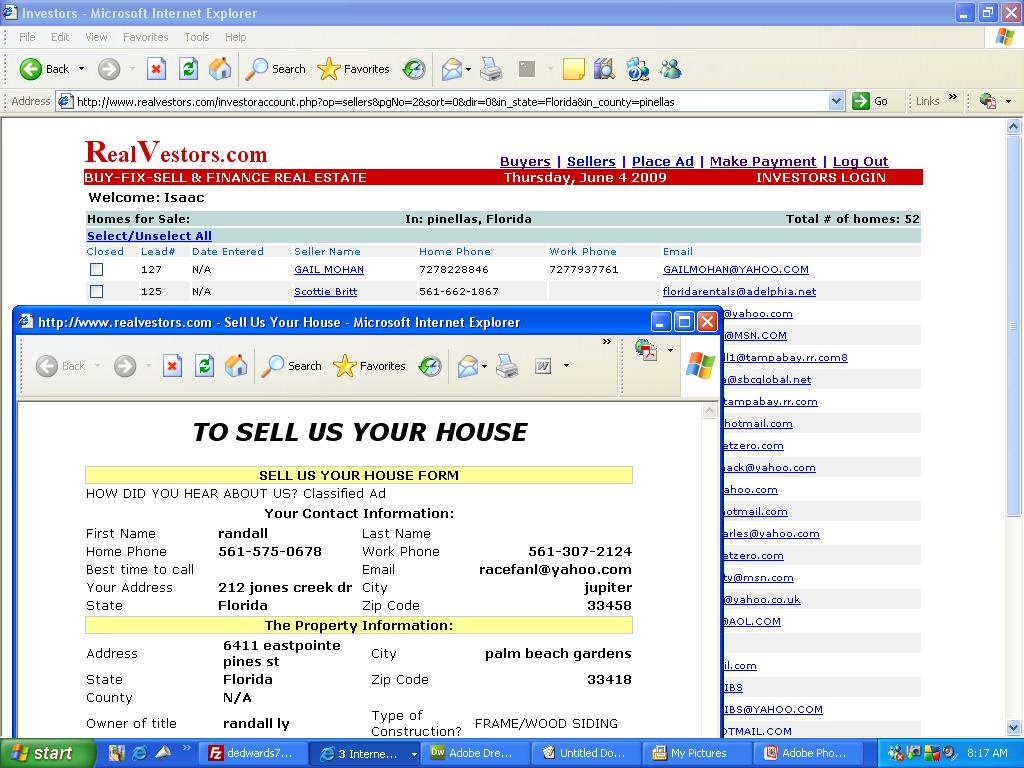The image size is (1024, 768).
Task: Open Scottie Britt seller link
Action: point(325,291)
